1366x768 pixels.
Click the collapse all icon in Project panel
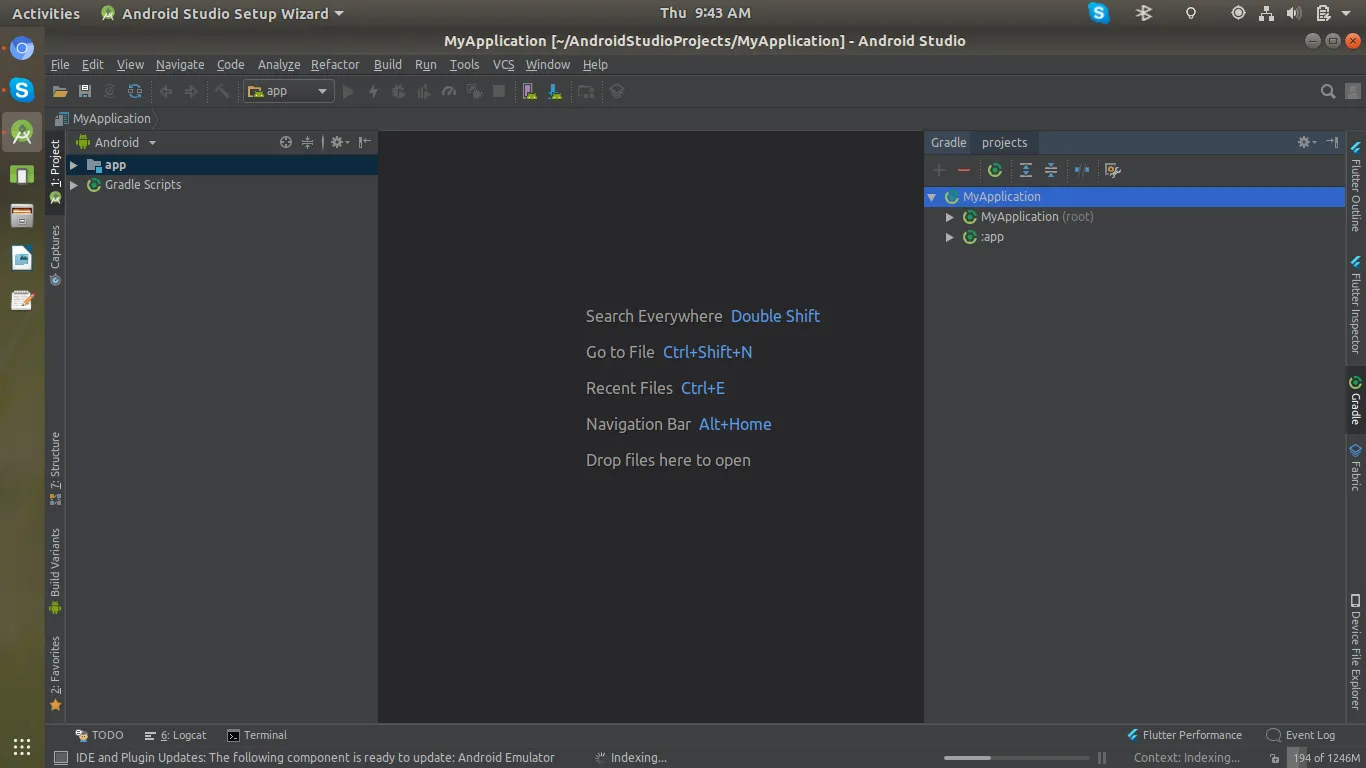pyautogui.click(x=308, y=142)
